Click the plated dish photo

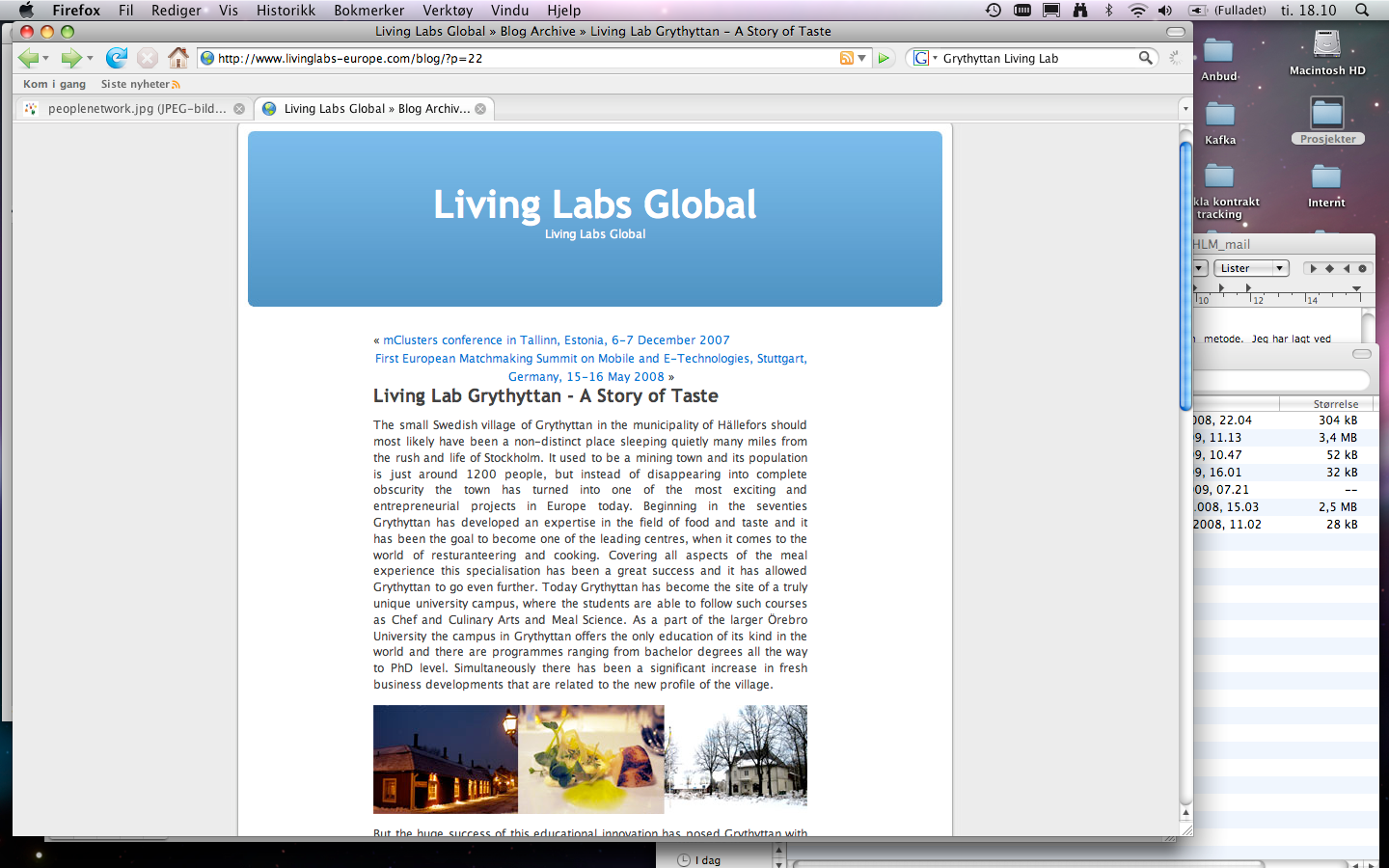pyautogui.click(x=591, y=759)
